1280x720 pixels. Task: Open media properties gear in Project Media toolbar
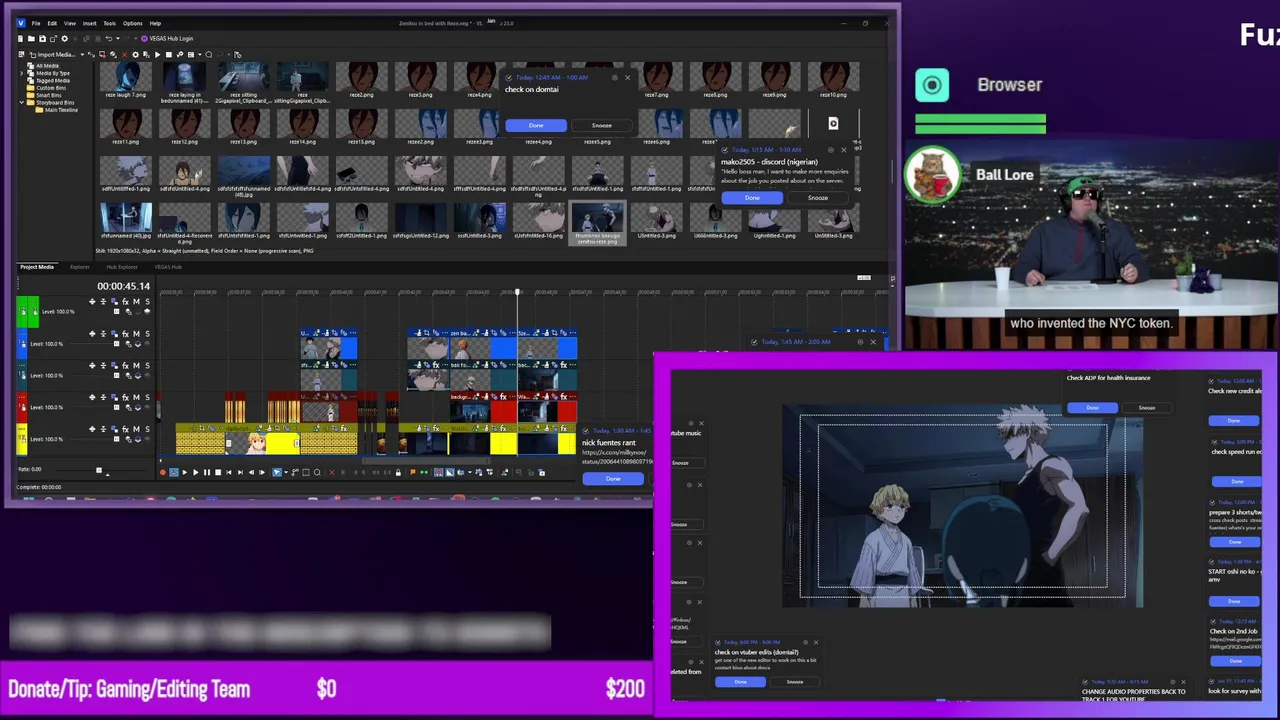(x=135, y=55)
